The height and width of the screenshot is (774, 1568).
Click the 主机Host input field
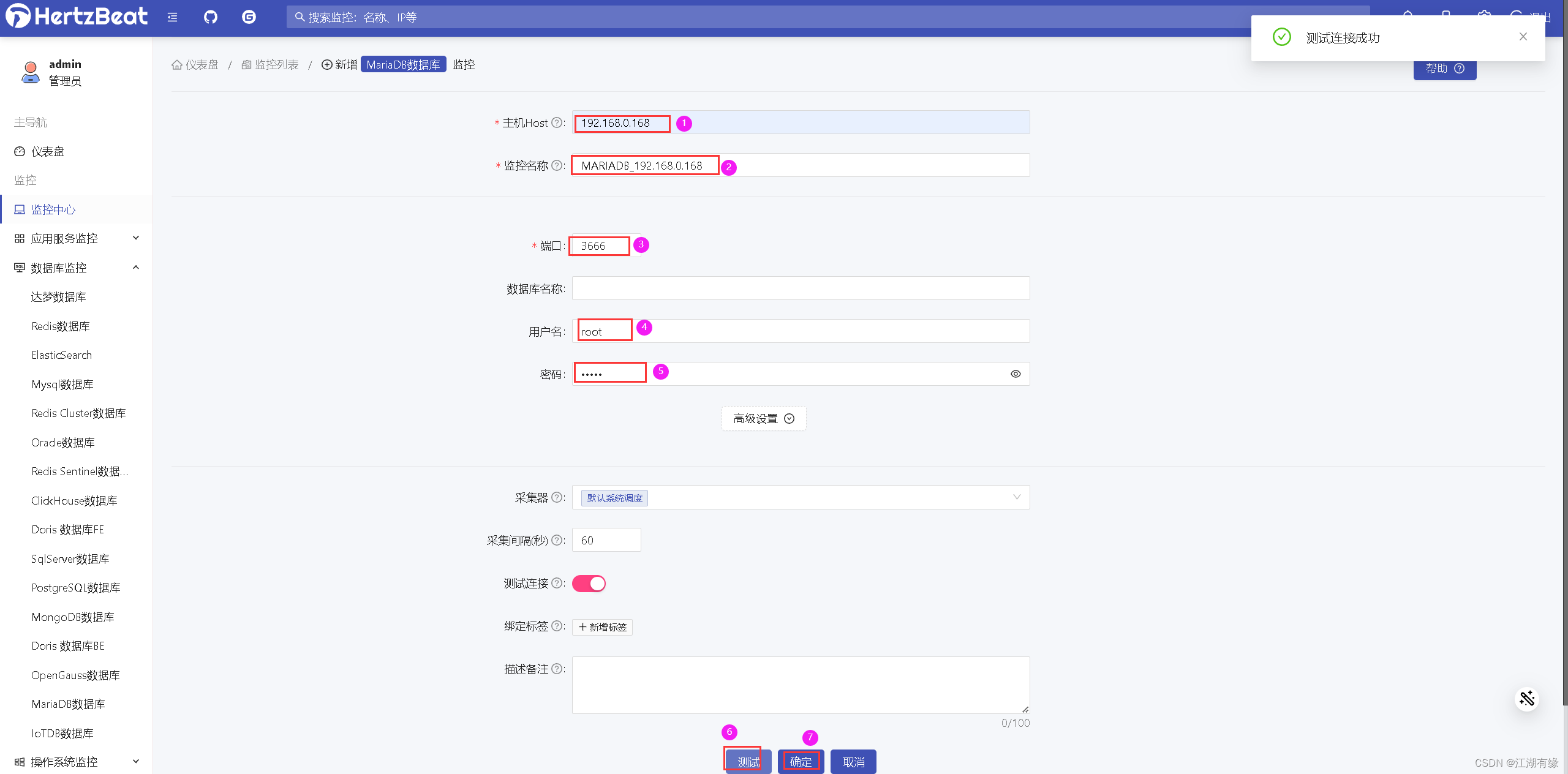pyautogui.click(x=801, y=122)
